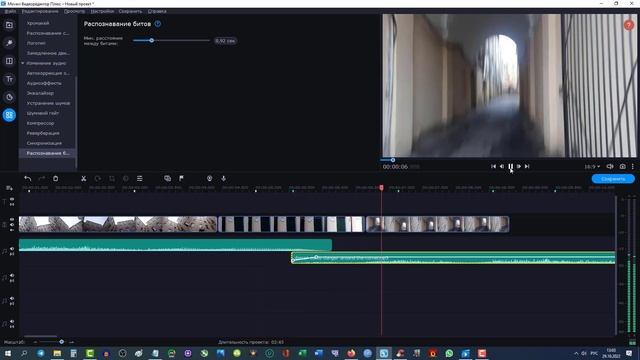The image size is (640, 360).
Task: Select Устранение шумов in tools list
Action: pyautogui.click(x=48, y=103)
